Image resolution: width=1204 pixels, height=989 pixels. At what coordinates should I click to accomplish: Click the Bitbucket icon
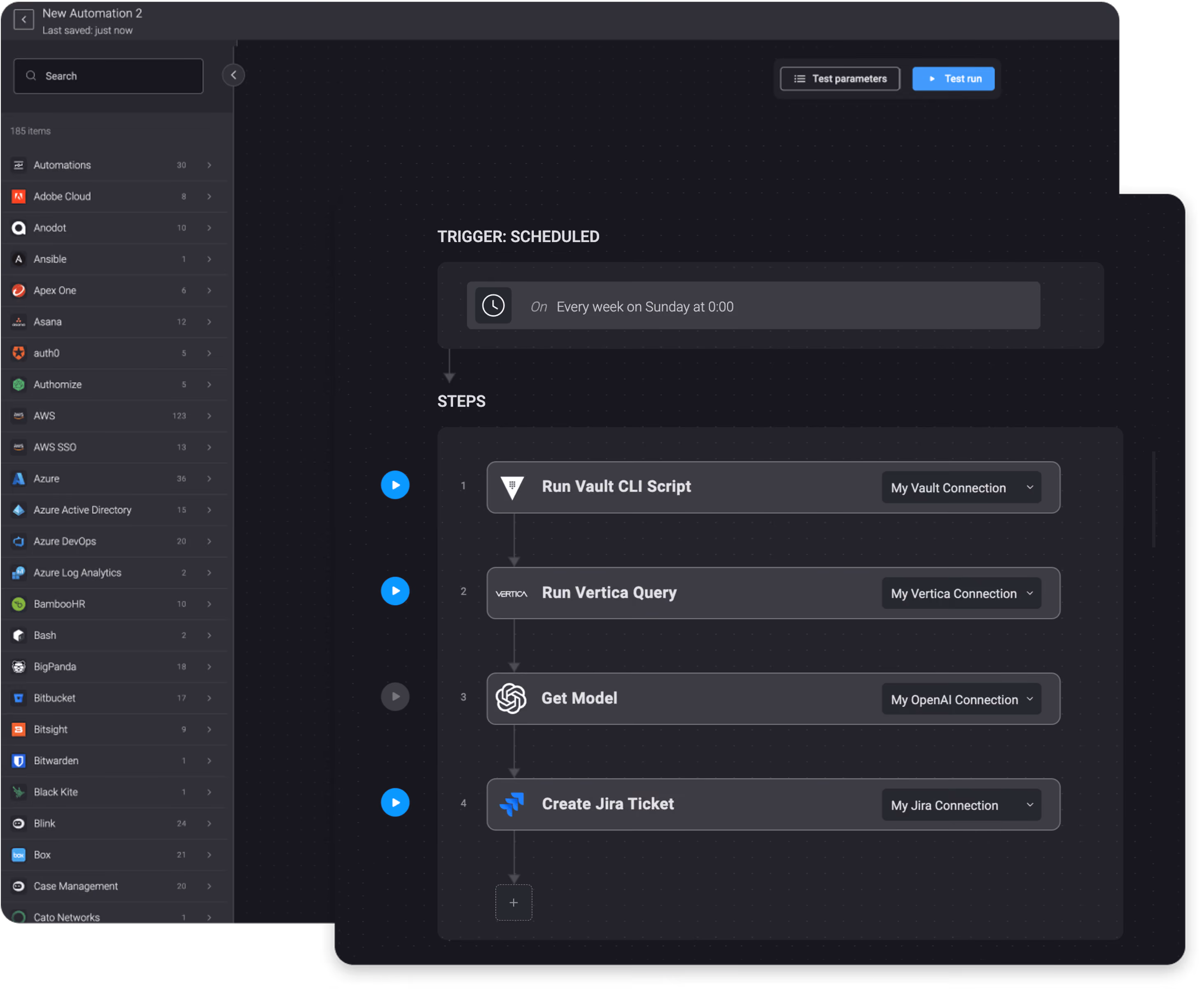[x=19, y=698]
